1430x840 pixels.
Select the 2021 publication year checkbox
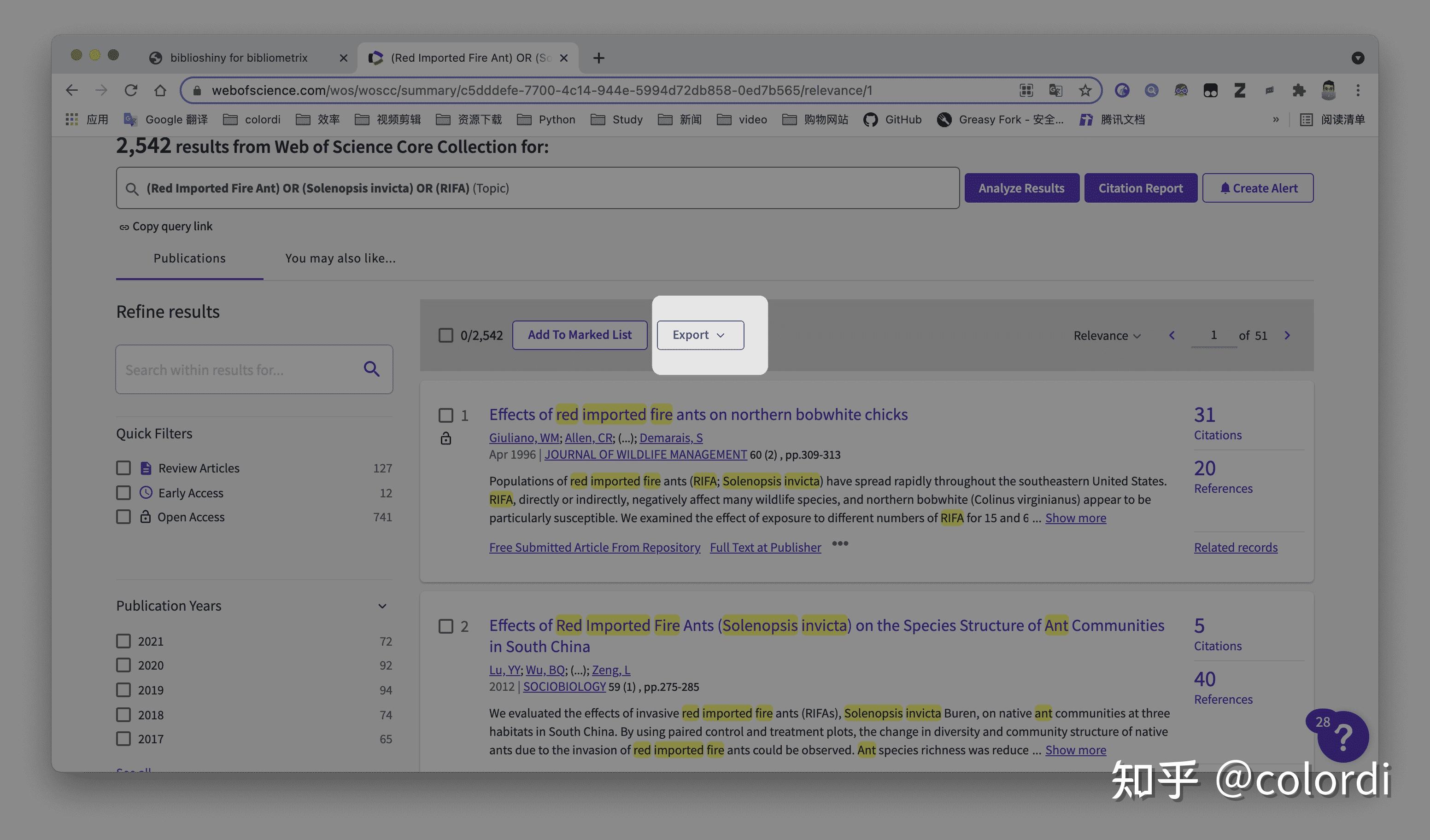point(124,641)
